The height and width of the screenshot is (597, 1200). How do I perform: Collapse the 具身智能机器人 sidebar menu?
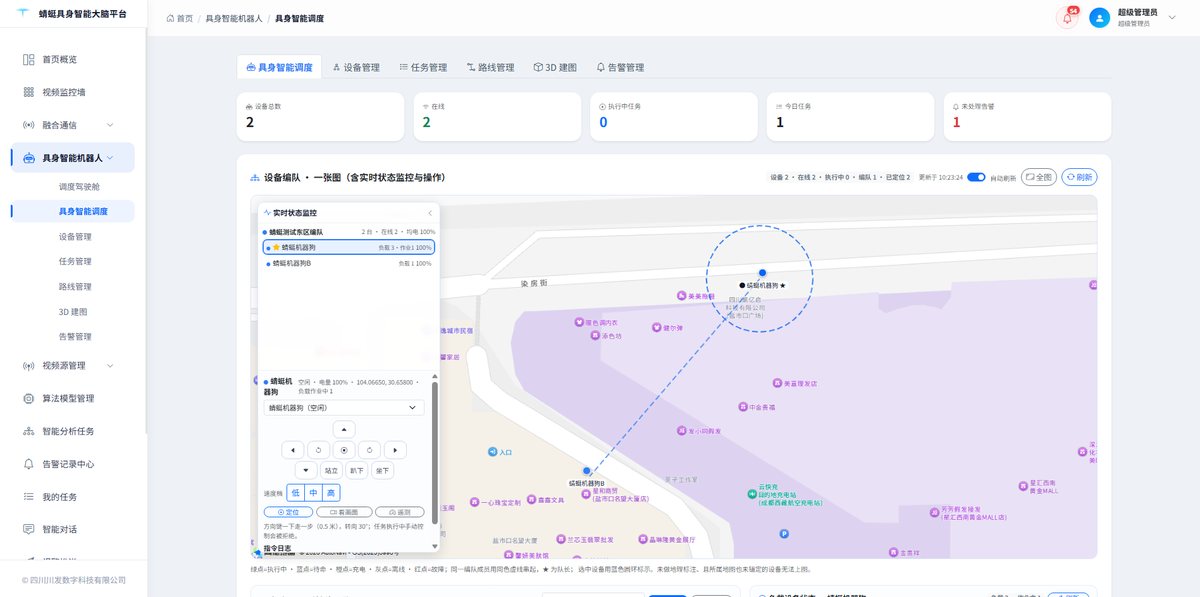click(x=73, y=158)
